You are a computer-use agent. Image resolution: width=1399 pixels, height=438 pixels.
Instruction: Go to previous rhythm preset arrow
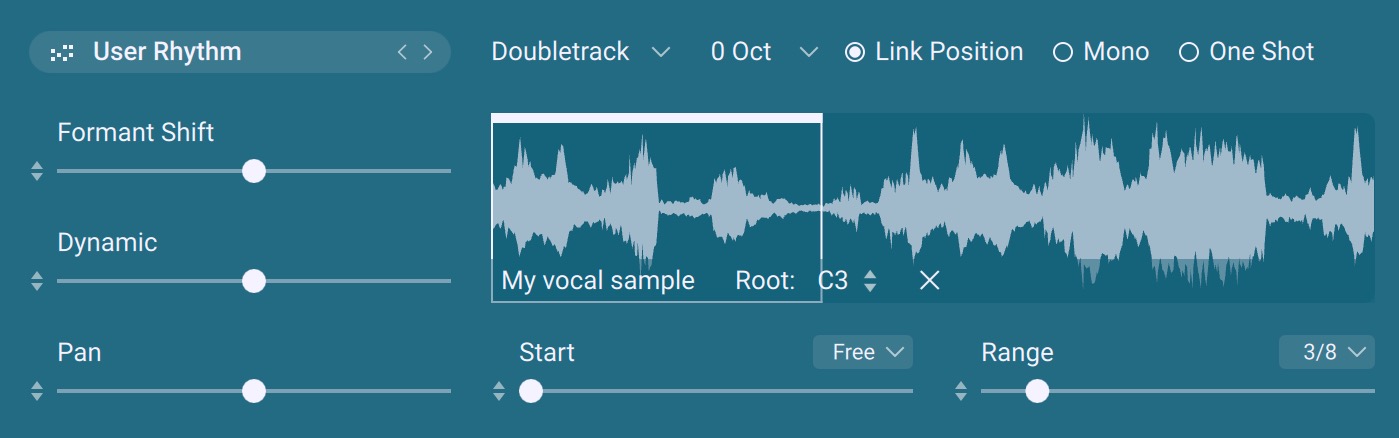[x=402, y=52]
